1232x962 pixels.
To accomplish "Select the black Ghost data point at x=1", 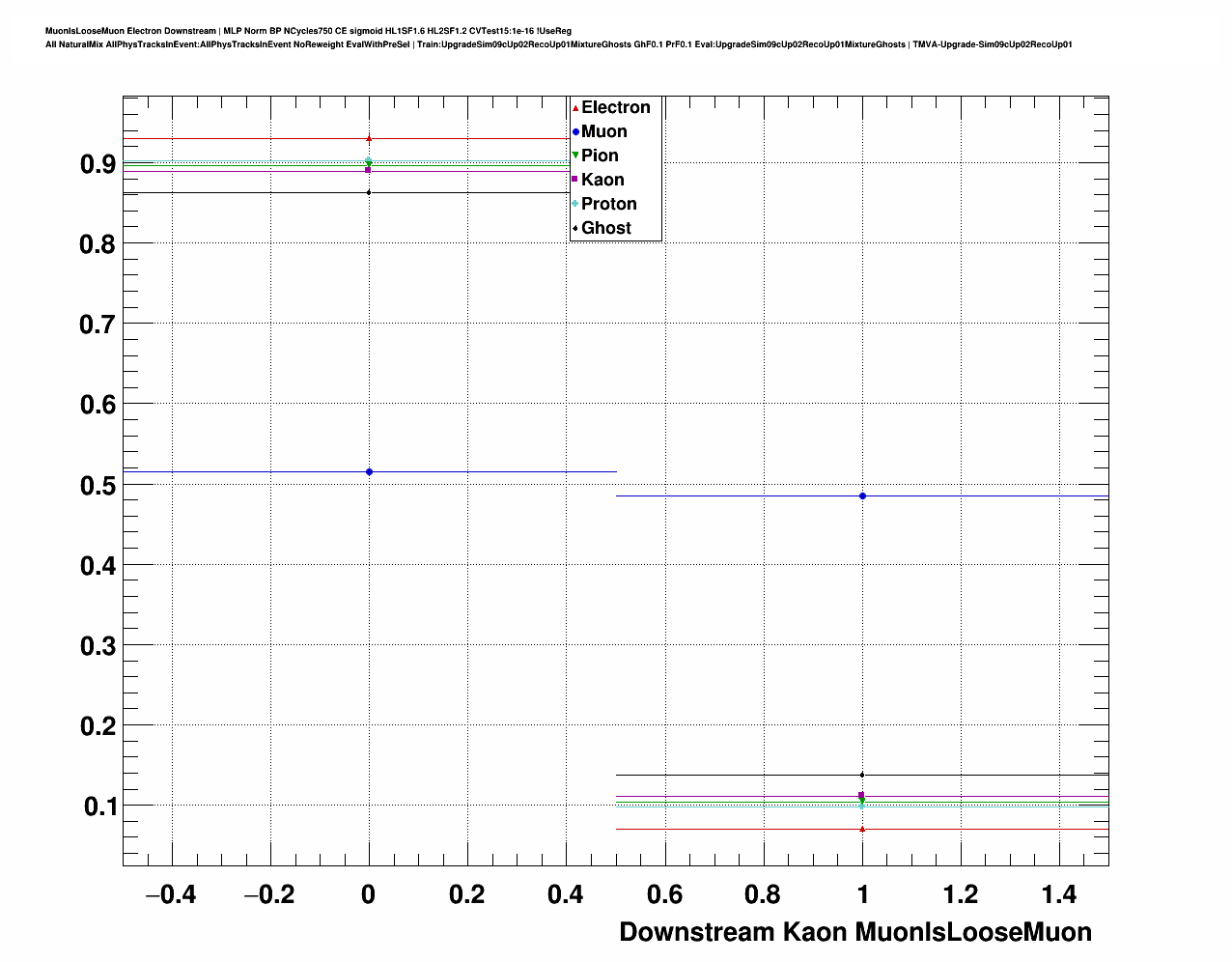I will click(x=862, y=775).
